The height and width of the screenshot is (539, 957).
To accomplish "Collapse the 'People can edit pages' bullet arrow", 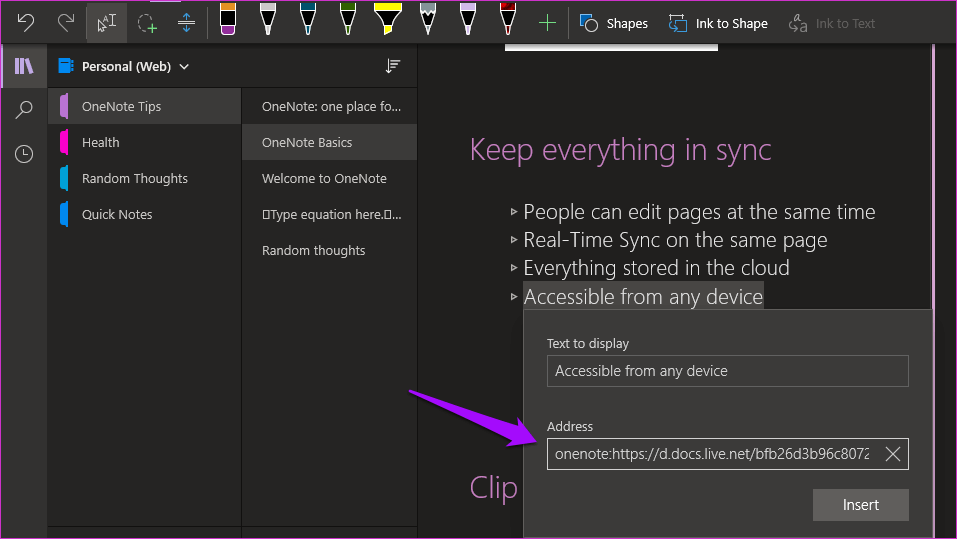I will [513, 212].
